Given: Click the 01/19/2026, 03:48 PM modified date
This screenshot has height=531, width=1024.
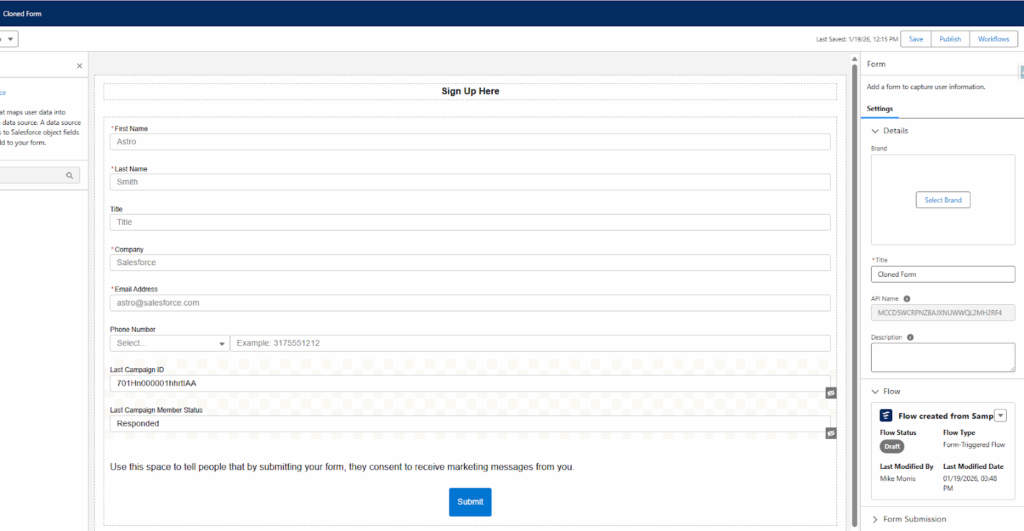Looking at the screenshot, I should click(970, 483).
